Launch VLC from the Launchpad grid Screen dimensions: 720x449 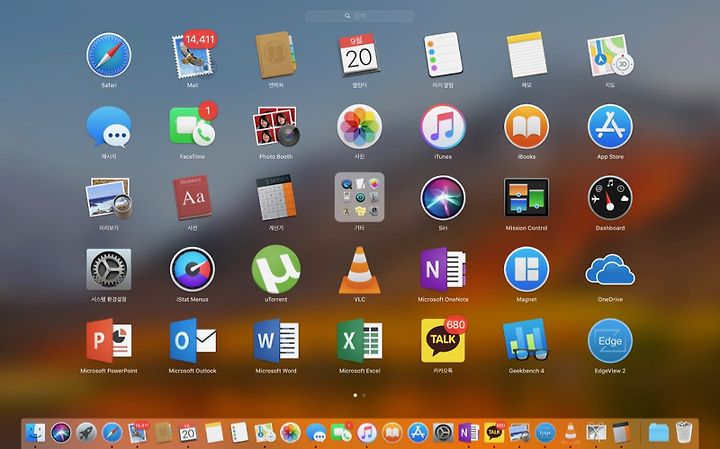coord(360,270)
